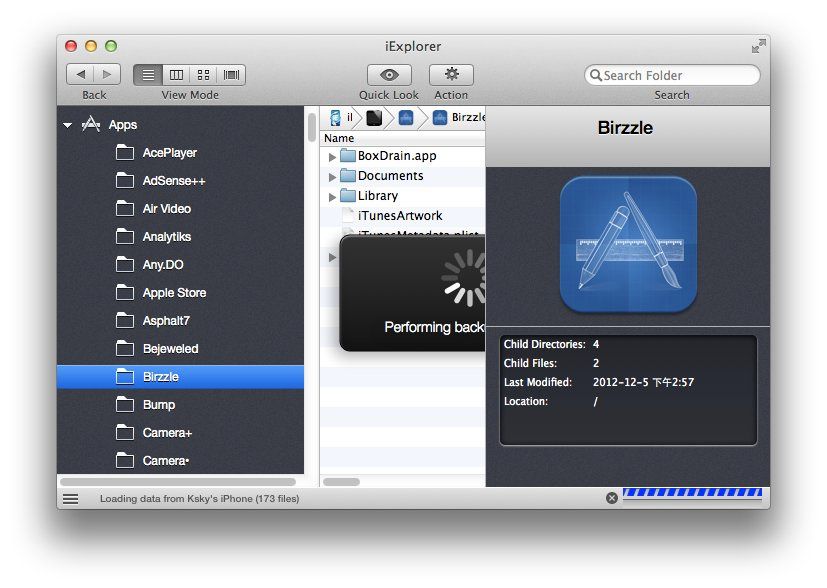
Task: Go back with the left arrow button
Action: 80,74
